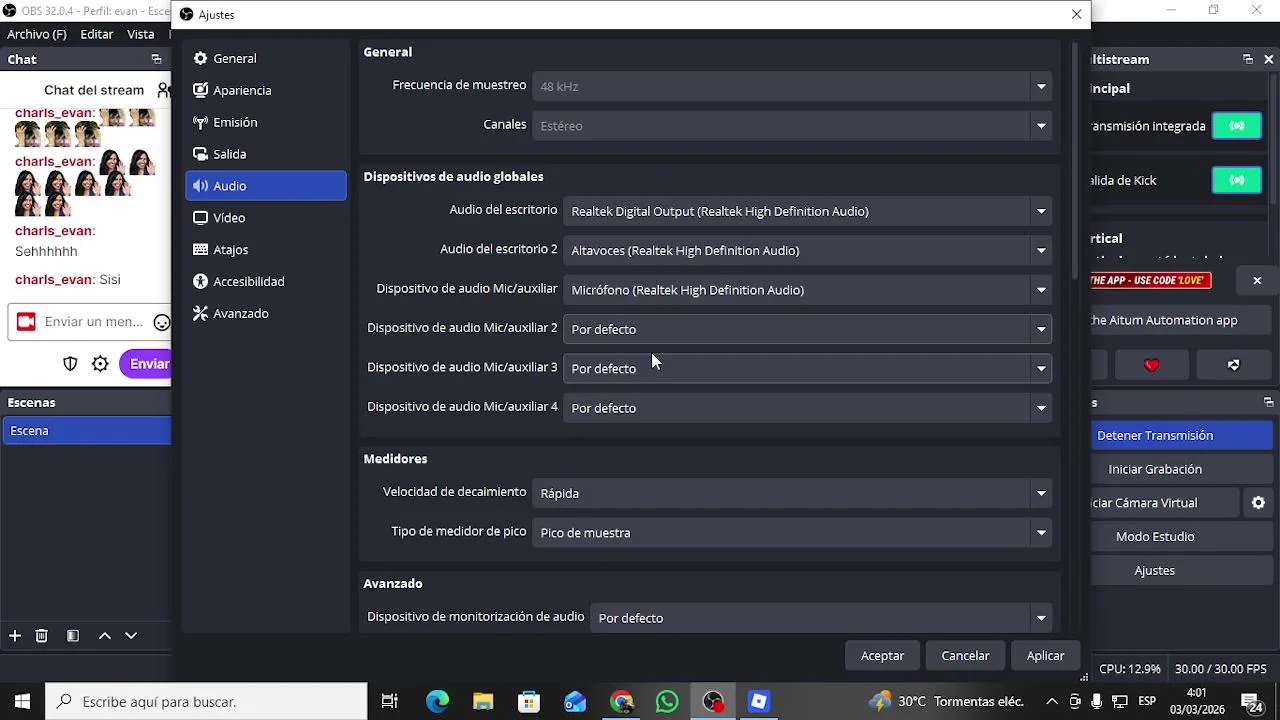This screenshot has width=1280, height=720.
Task: Open Dispositivo de monitorización de audio dropdown
Action: [821, 618]
